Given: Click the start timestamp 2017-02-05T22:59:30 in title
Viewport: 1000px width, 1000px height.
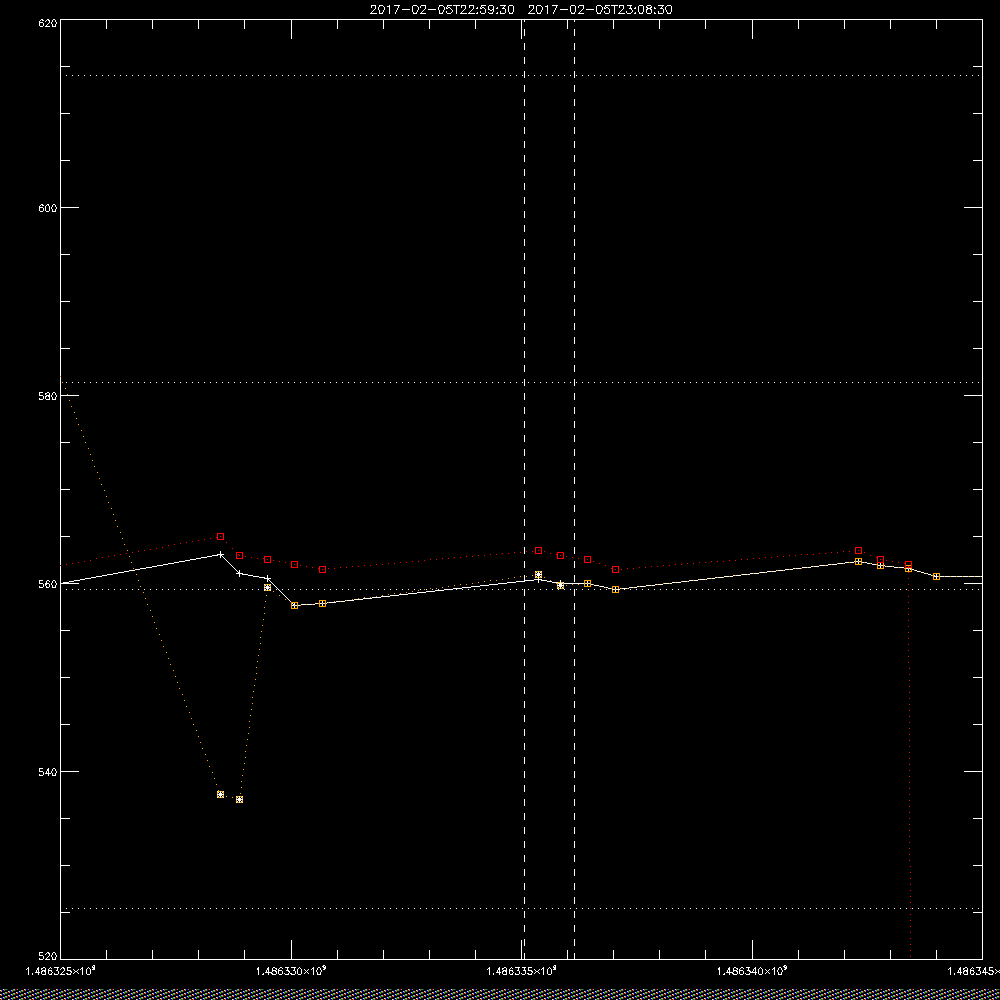Looking at the screenshot, I should click(442, 10).
